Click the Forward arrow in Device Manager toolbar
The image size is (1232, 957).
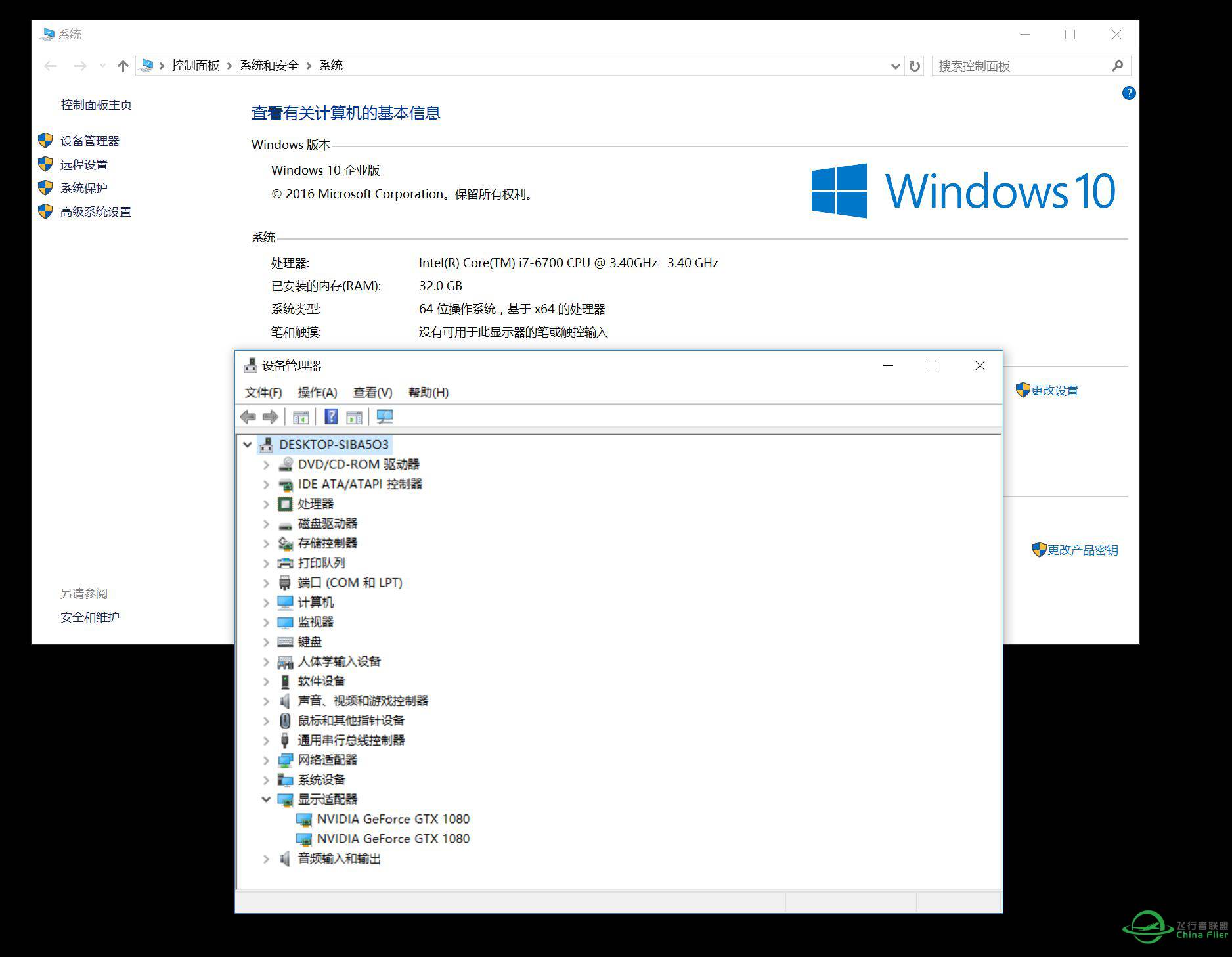click(271, 417)
